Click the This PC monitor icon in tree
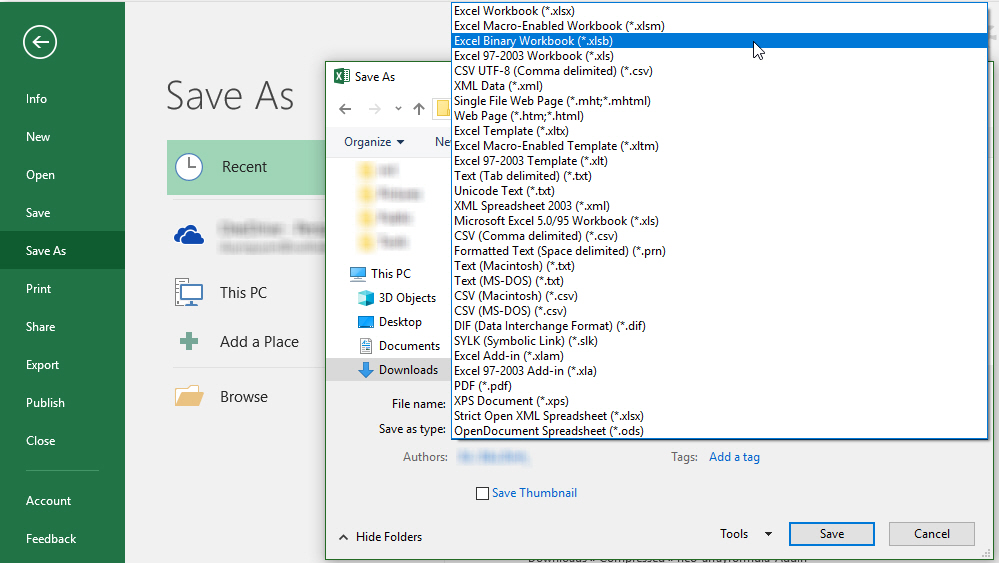 pyautogui.click(x=358, y=274)
